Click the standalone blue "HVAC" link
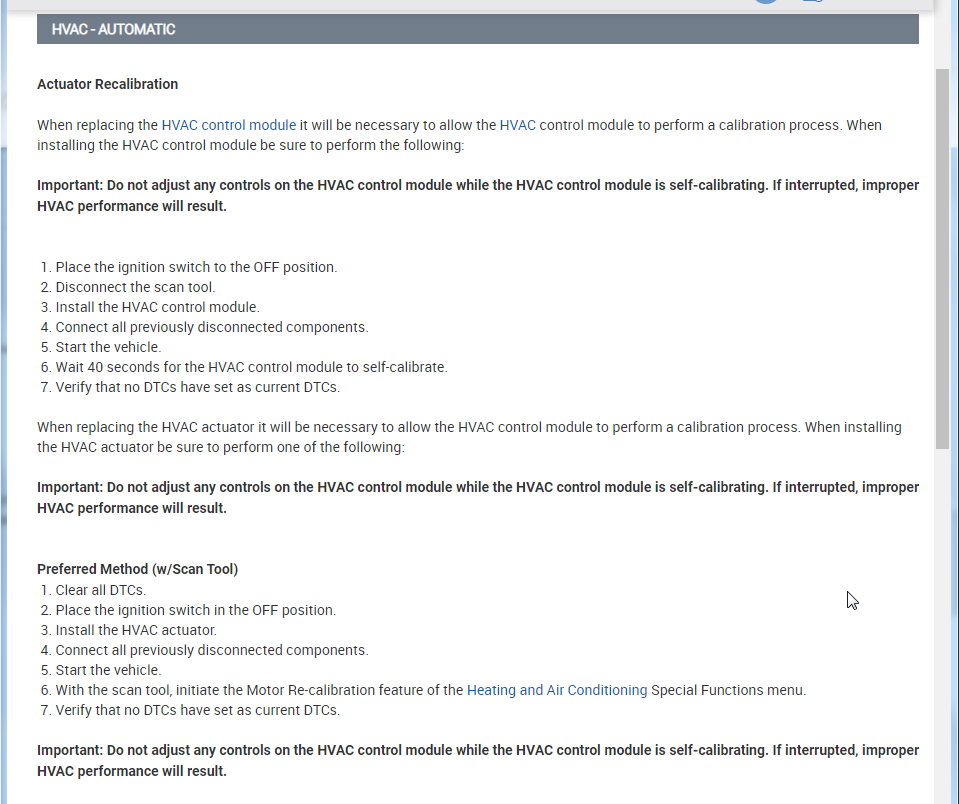Viewport: 959px width, 804px height. tap(517, 125)
